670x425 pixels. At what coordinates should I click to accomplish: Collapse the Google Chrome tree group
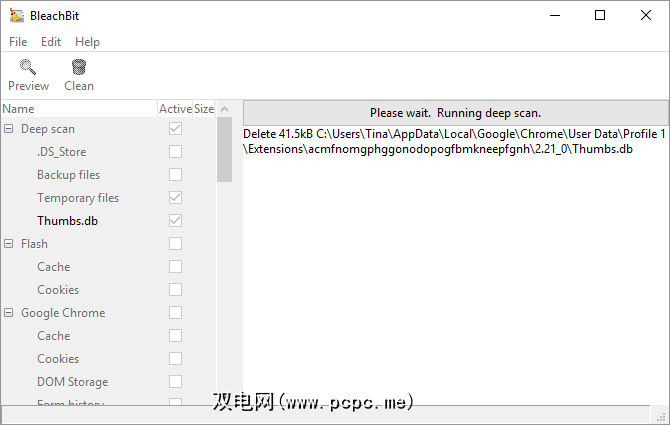(9, 313)
